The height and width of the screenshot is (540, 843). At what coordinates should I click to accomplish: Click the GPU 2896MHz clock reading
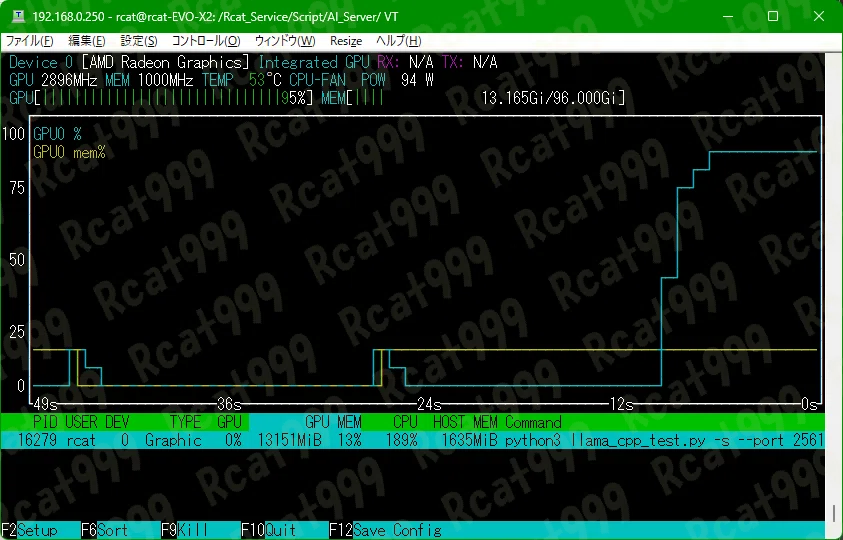coord(53,80)
